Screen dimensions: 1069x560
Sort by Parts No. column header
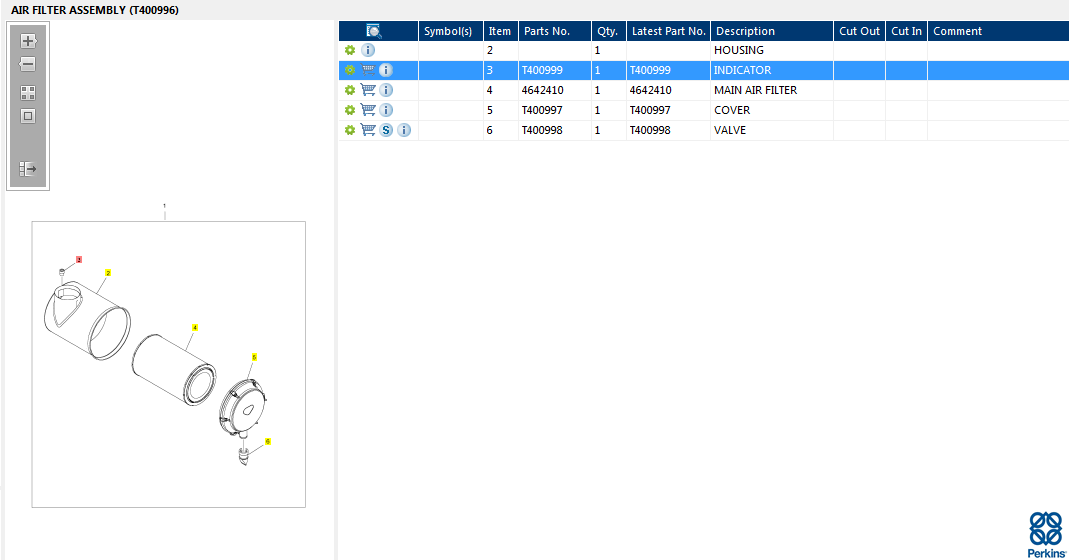coord(554,31)
